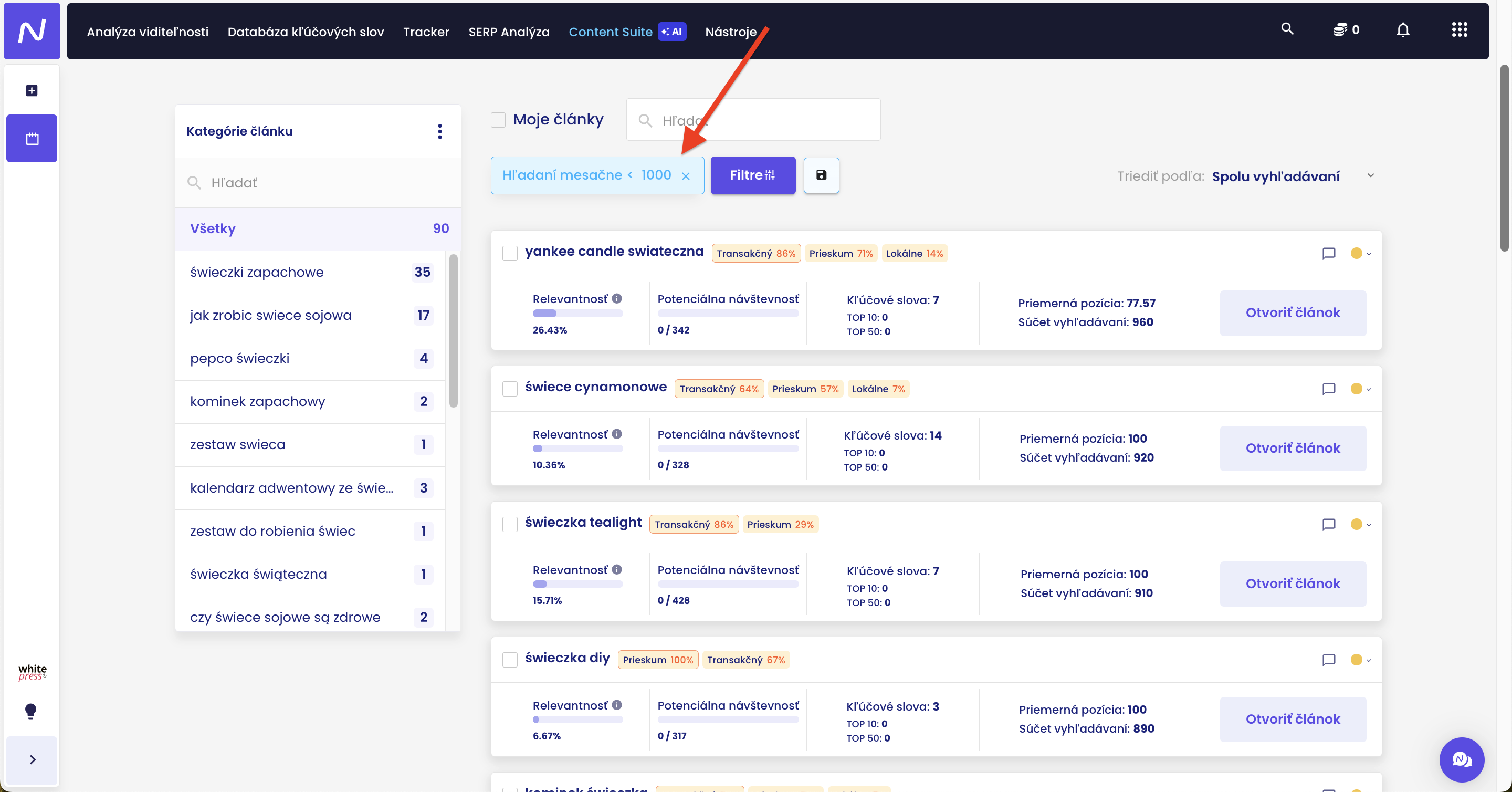
Task: Open the comment icon for świece cynamonowe
Action: click(1328, 389)
